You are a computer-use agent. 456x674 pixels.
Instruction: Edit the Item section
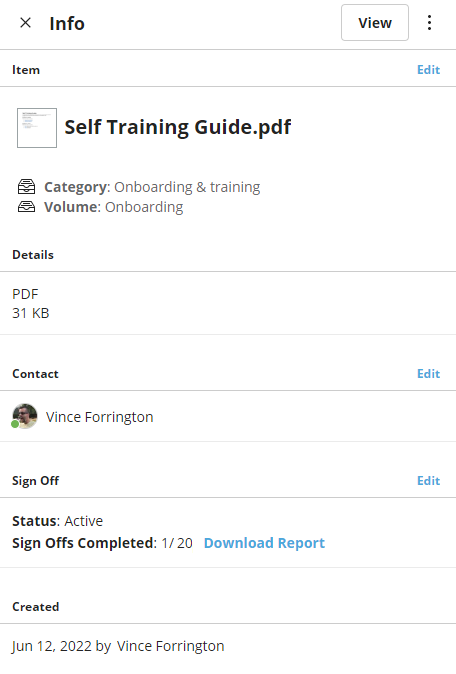point(428,70)
